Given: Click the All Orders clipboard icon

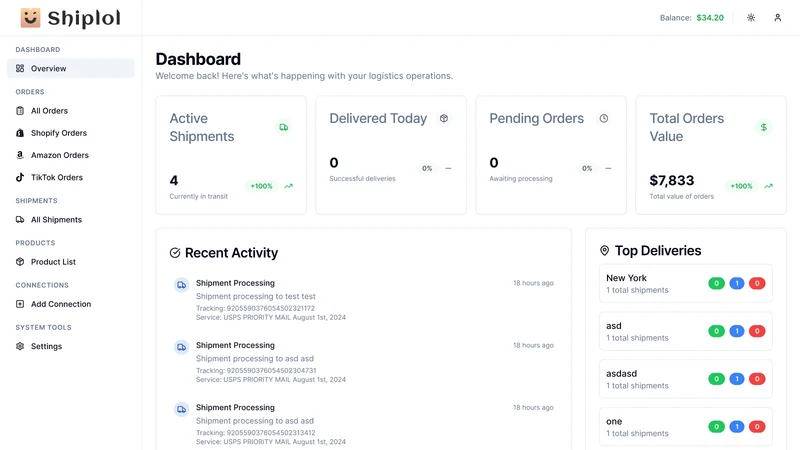Looking at the screenshot, I should [20, 111].
